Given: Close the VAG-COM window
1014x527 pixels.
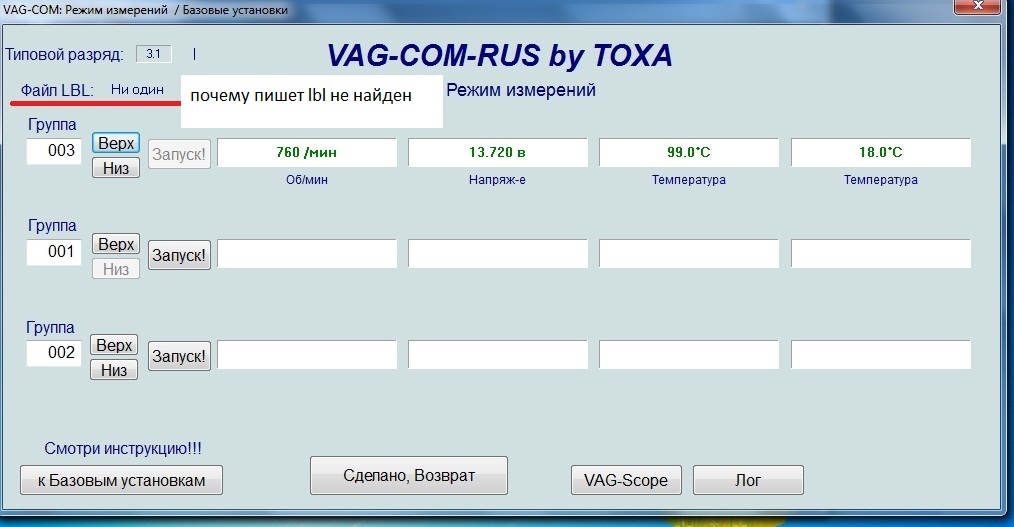Looking at the screenshot, I should (978, 6).
